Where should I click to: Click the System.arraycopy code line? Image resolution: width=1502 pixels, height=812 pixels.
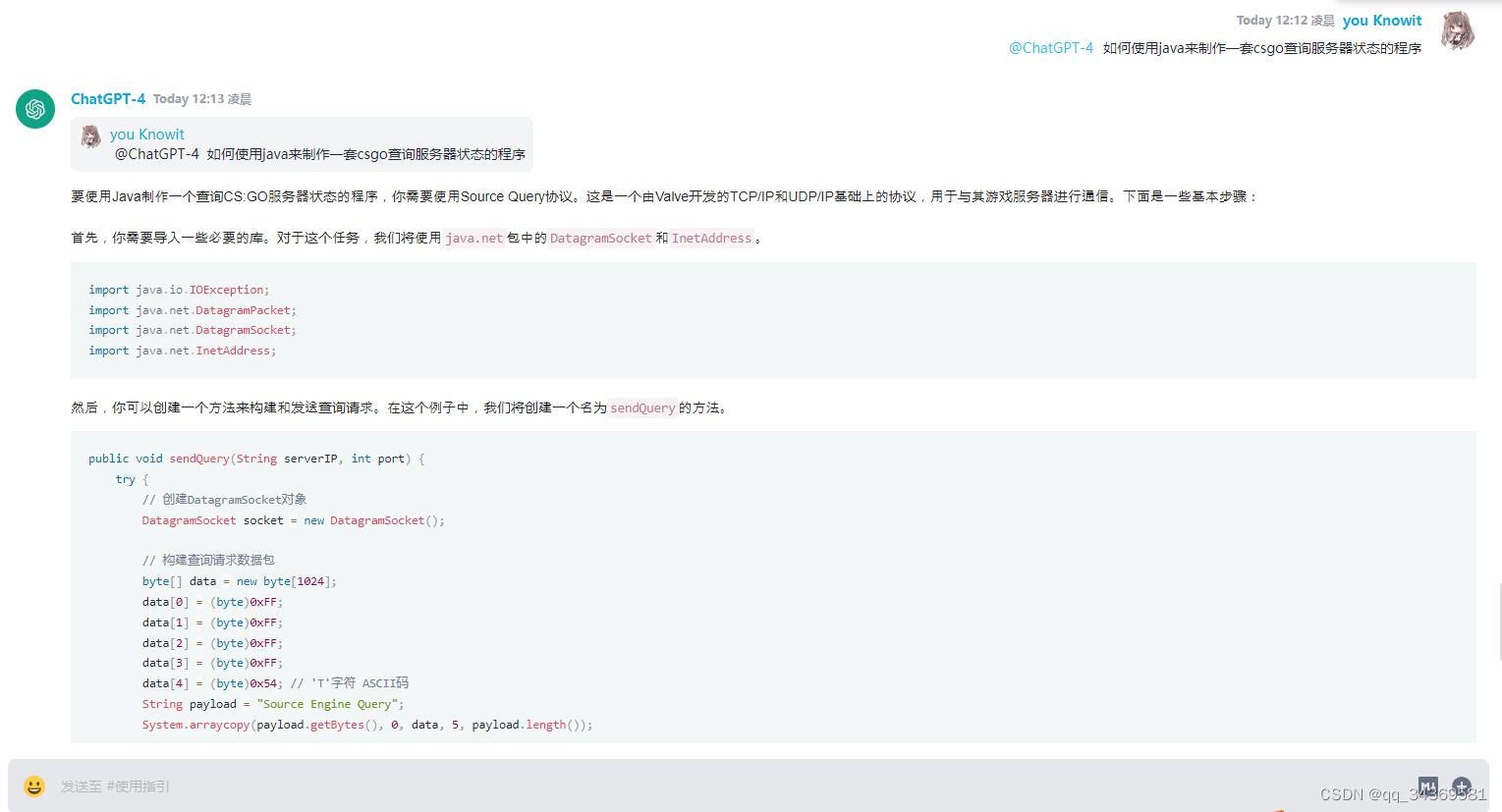coord(367,725)
